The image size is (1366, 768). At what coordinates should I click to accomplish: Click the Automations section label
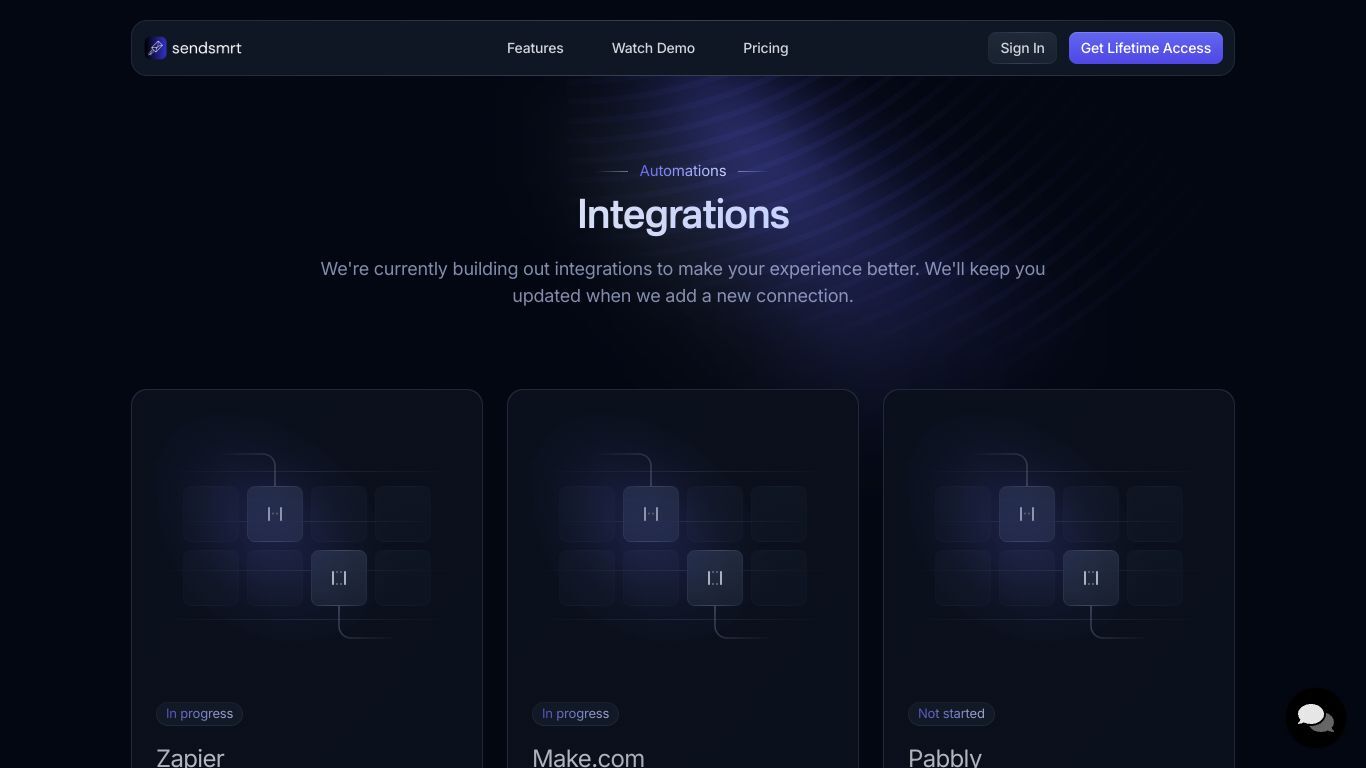683,171
